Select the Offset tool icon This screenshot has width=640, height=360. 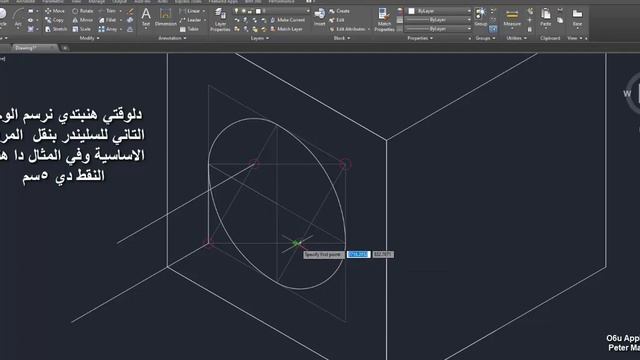(130, 29)
